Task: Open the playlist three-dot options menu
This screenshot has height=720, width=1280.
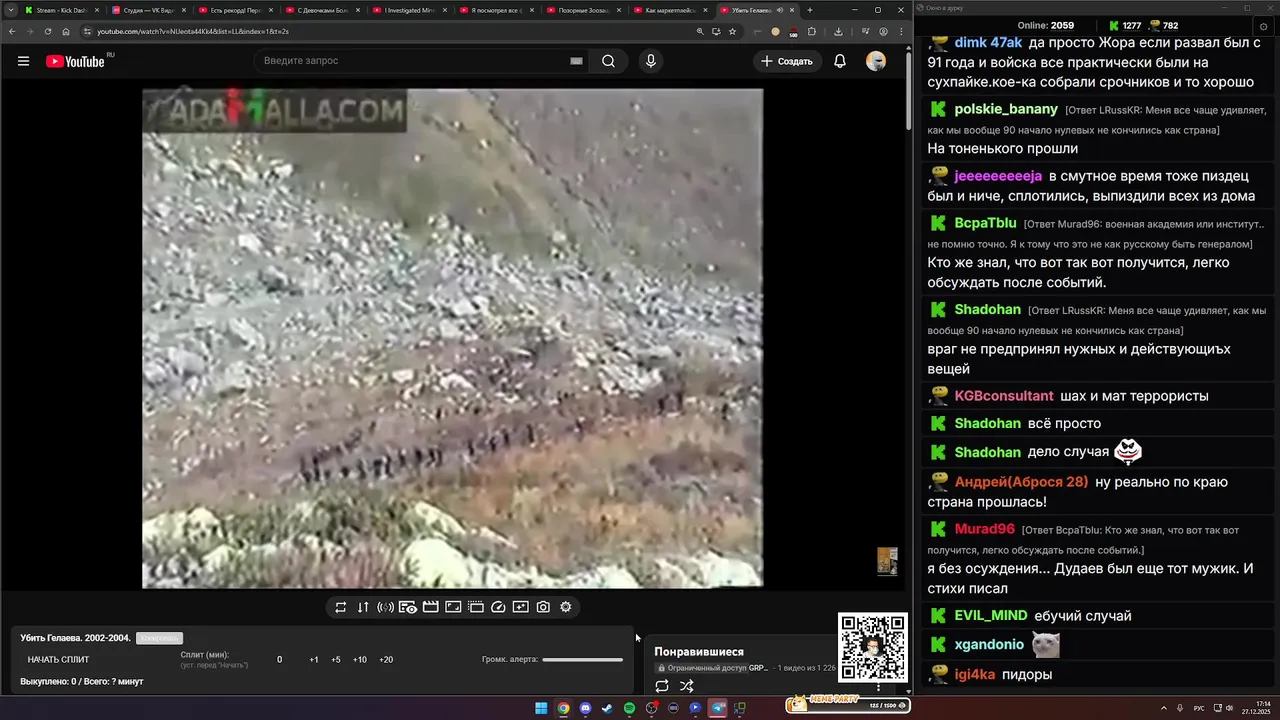Action: [879, 687]
